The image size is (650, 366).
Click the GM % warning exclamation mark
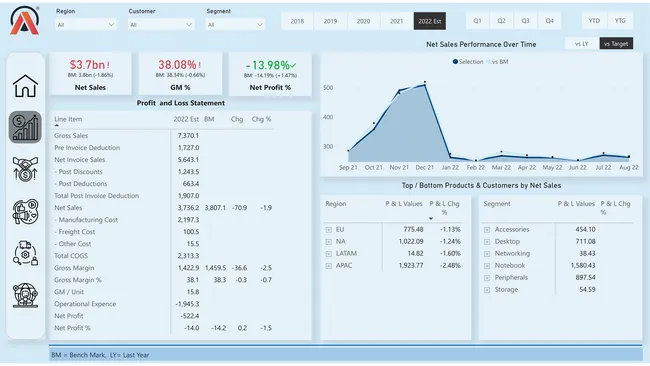(199, 65)
